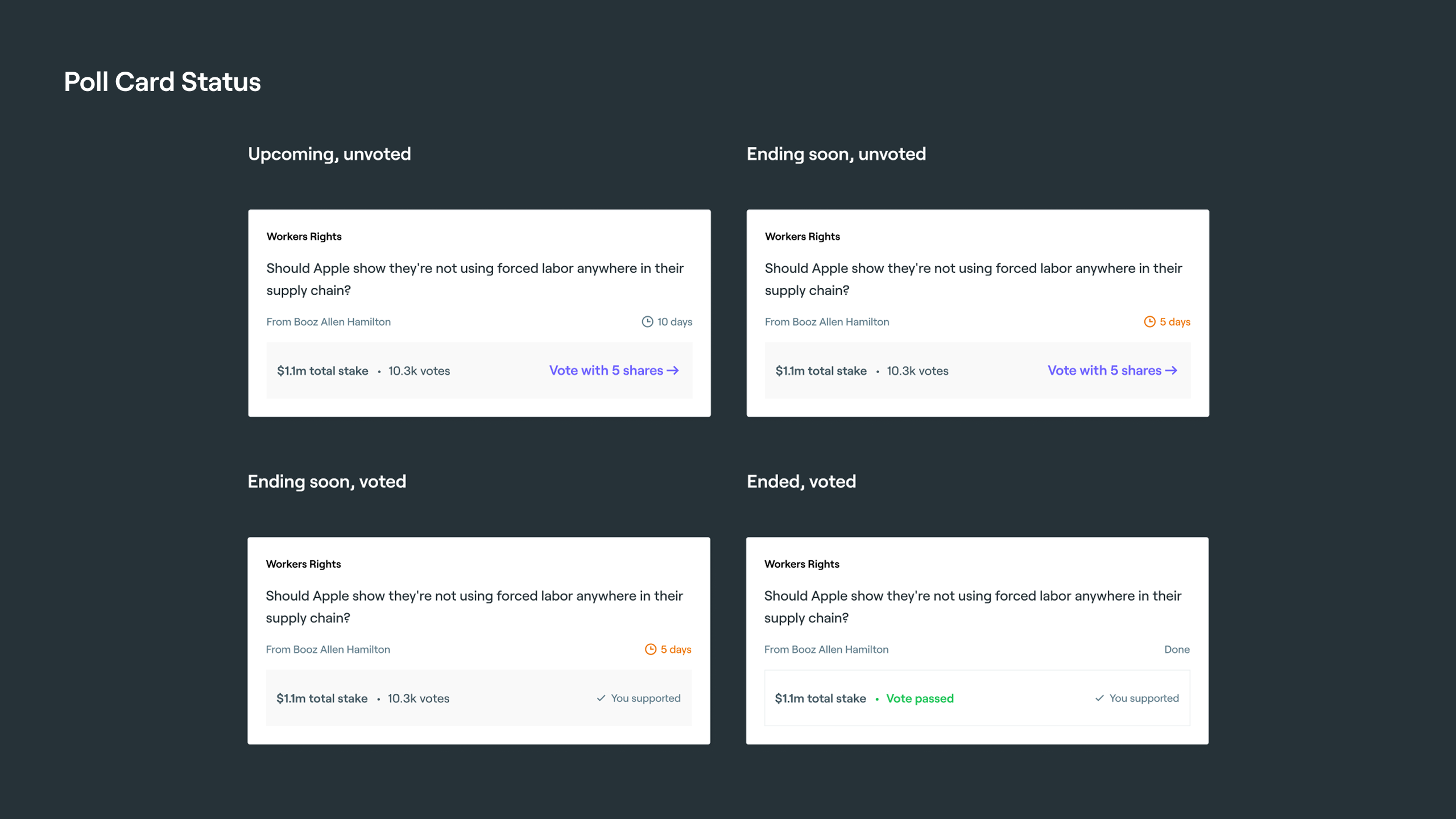Open poll question in Ending soon, unvoted card
1456x819 pixels.
pos(973,279)
